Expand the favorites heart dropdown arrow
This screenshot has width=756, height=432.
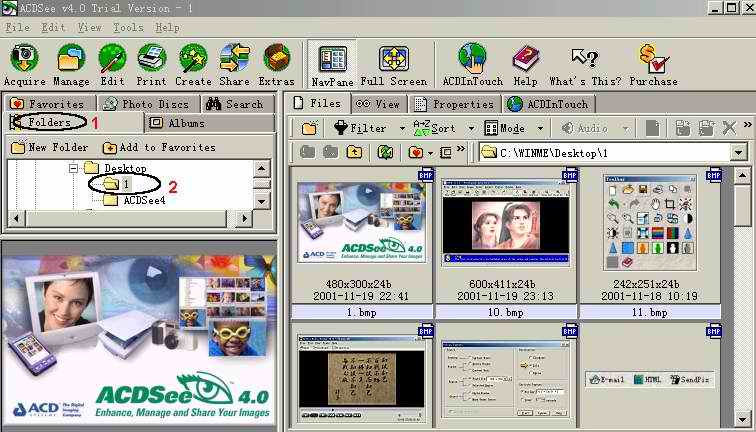pyautogui.click(x=431, y=153)
